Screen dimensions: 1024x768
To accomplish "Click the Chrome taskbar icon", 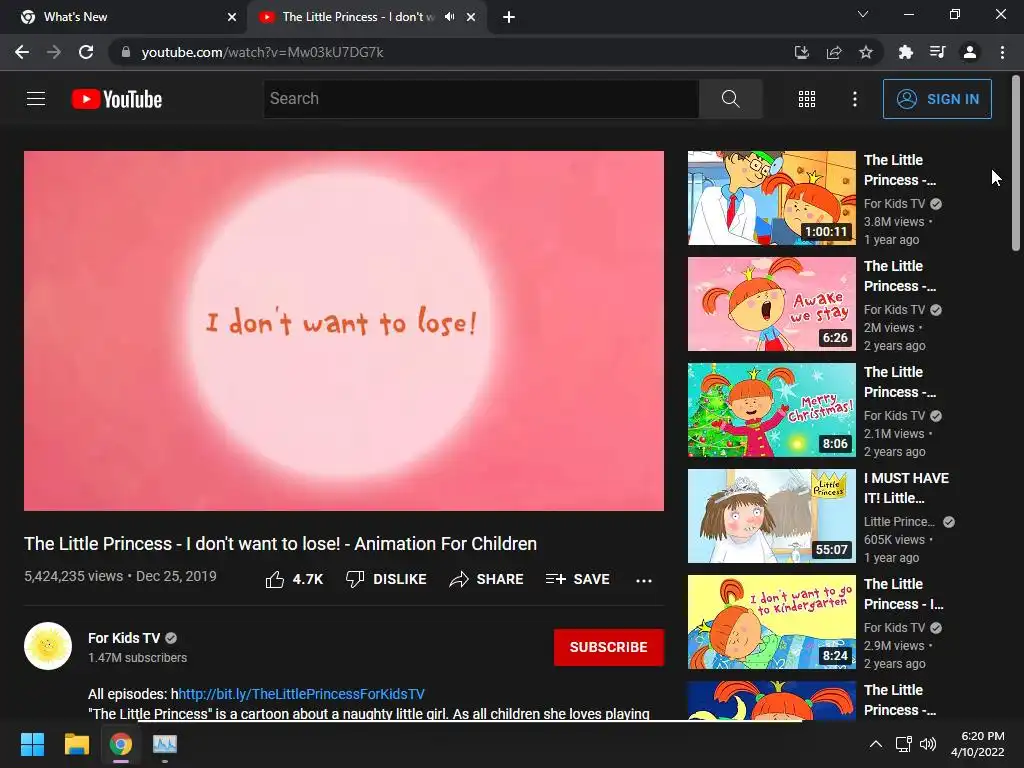I will [x=121, y=744].
